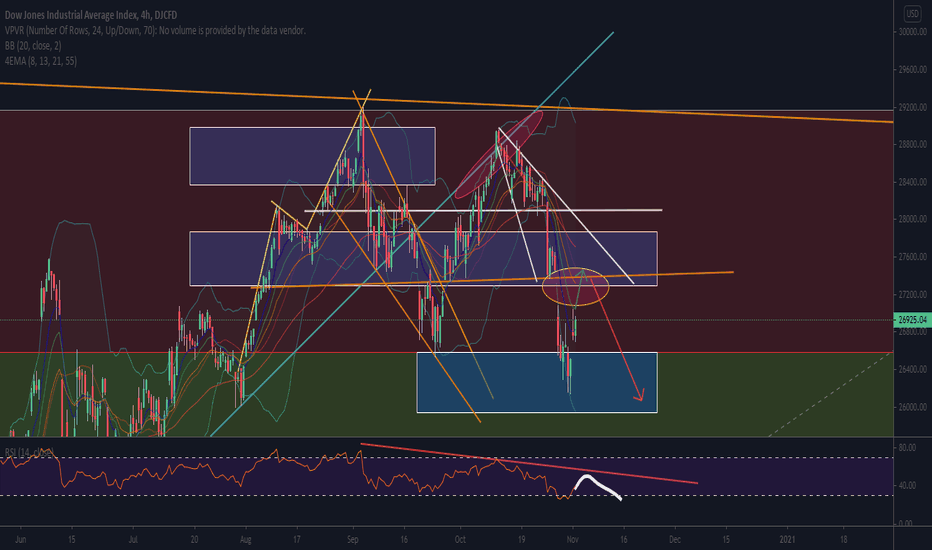Click the Oct date on time axis
Screen dimensions: 932x550
(460, 540)
